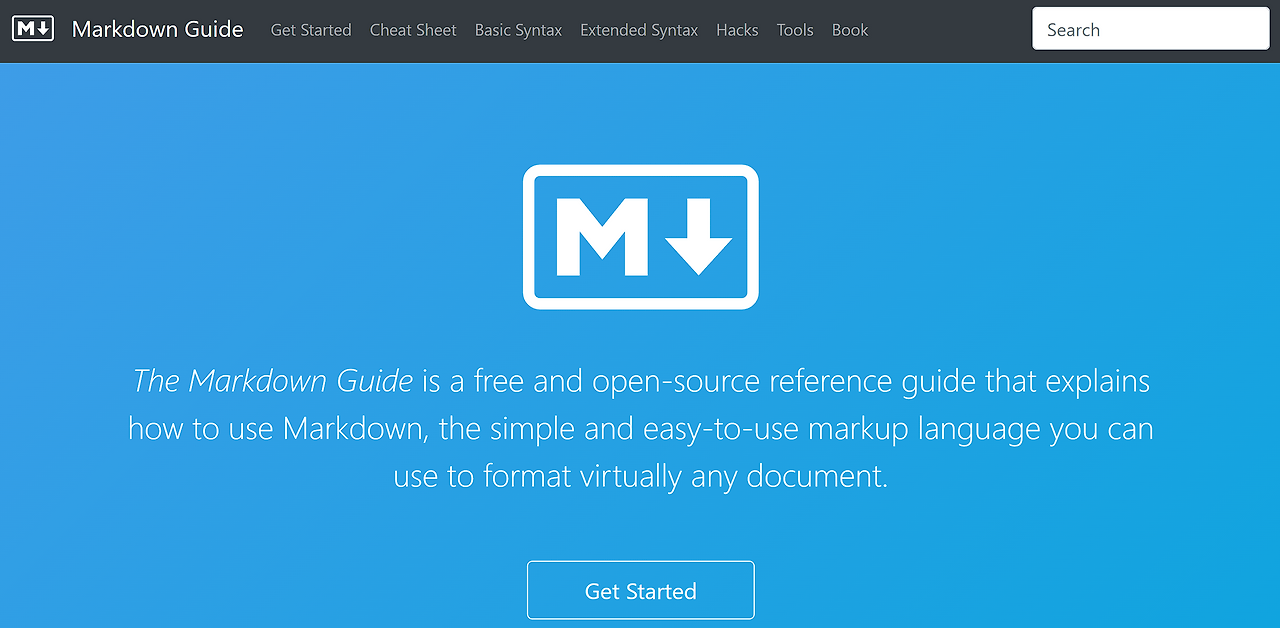Click the Markdown Guide site title
This screenshot has width=1280, height=628.
click(158, 29)
